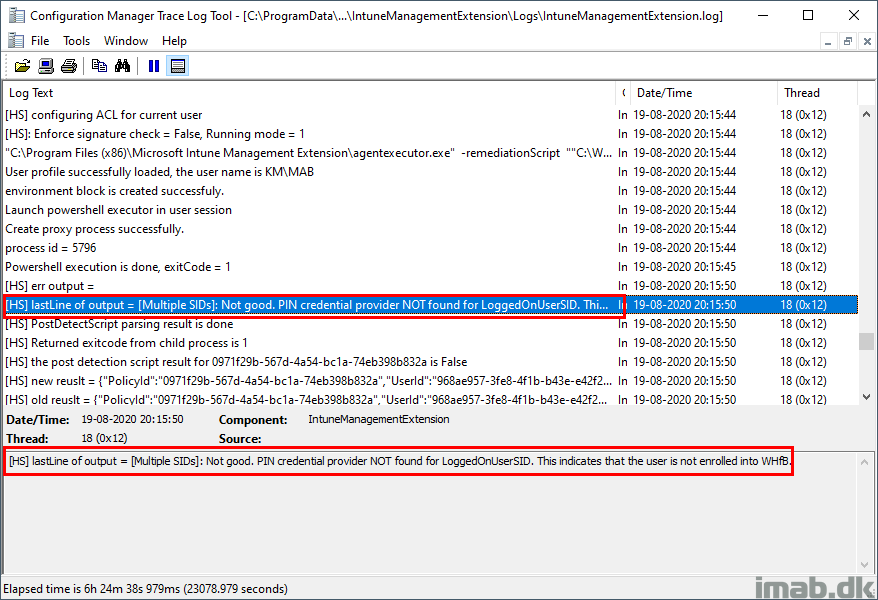The image size is (878, 600).
Task: Click the log list scrollbar thumb
Action: [x=866, y=341]
